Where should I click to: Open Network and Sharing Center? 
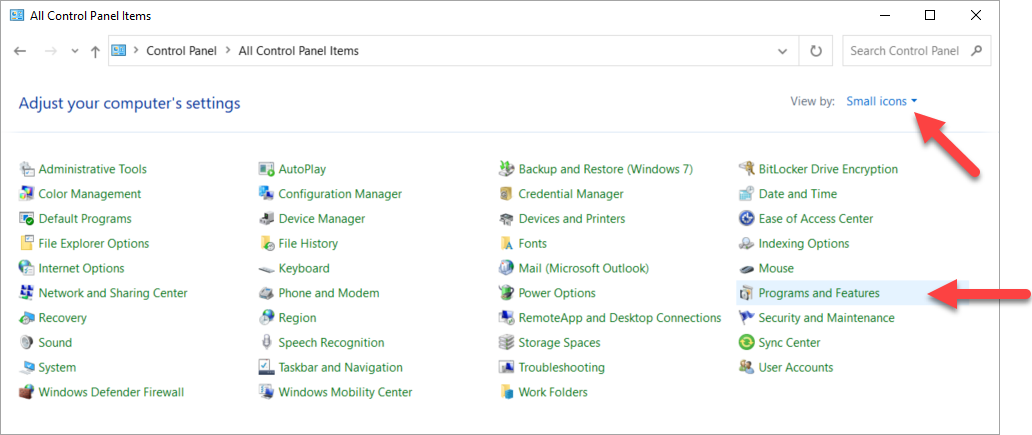(112, 293)
